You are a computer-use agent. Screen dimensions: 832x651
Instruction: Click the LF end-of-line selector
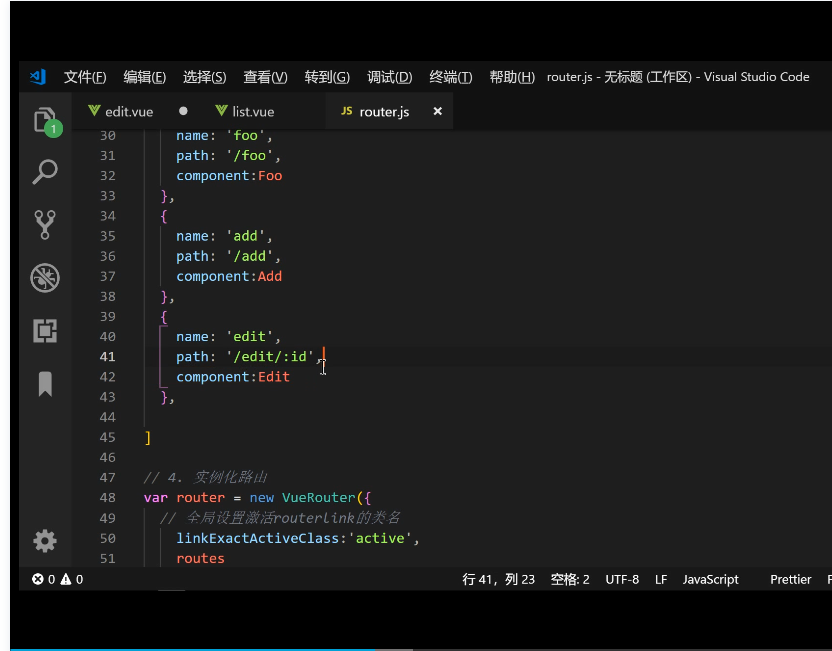pyautogui.click(x=661, y=579)
